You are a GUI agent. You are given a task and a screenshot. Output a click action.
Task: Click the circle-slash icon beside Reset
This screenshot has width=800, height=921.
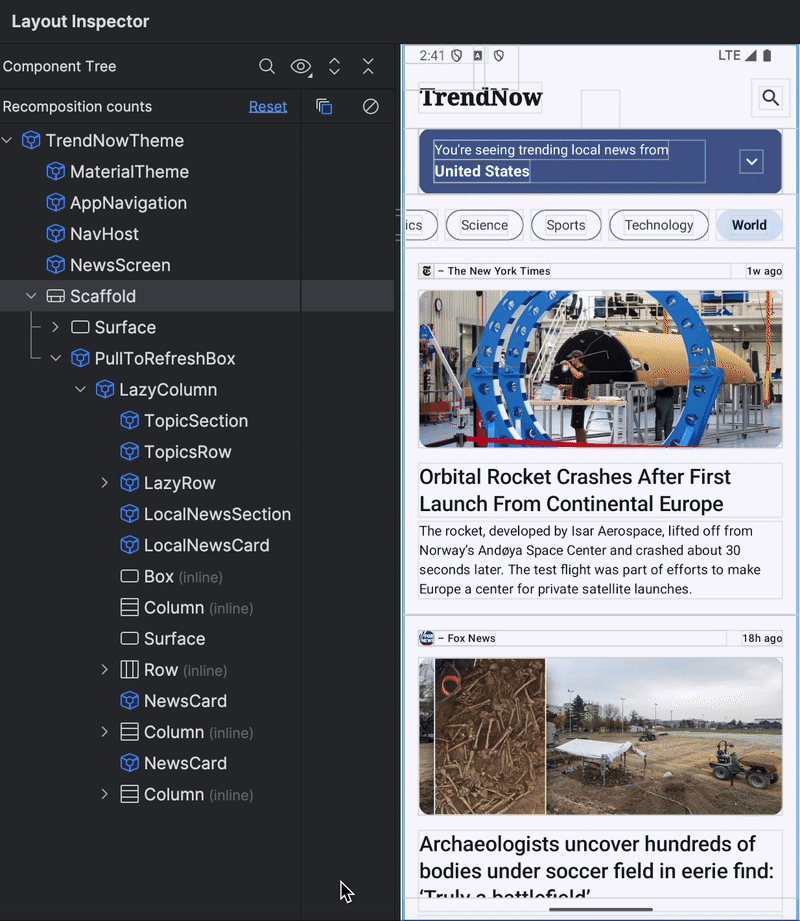click(x=371, y=106)
